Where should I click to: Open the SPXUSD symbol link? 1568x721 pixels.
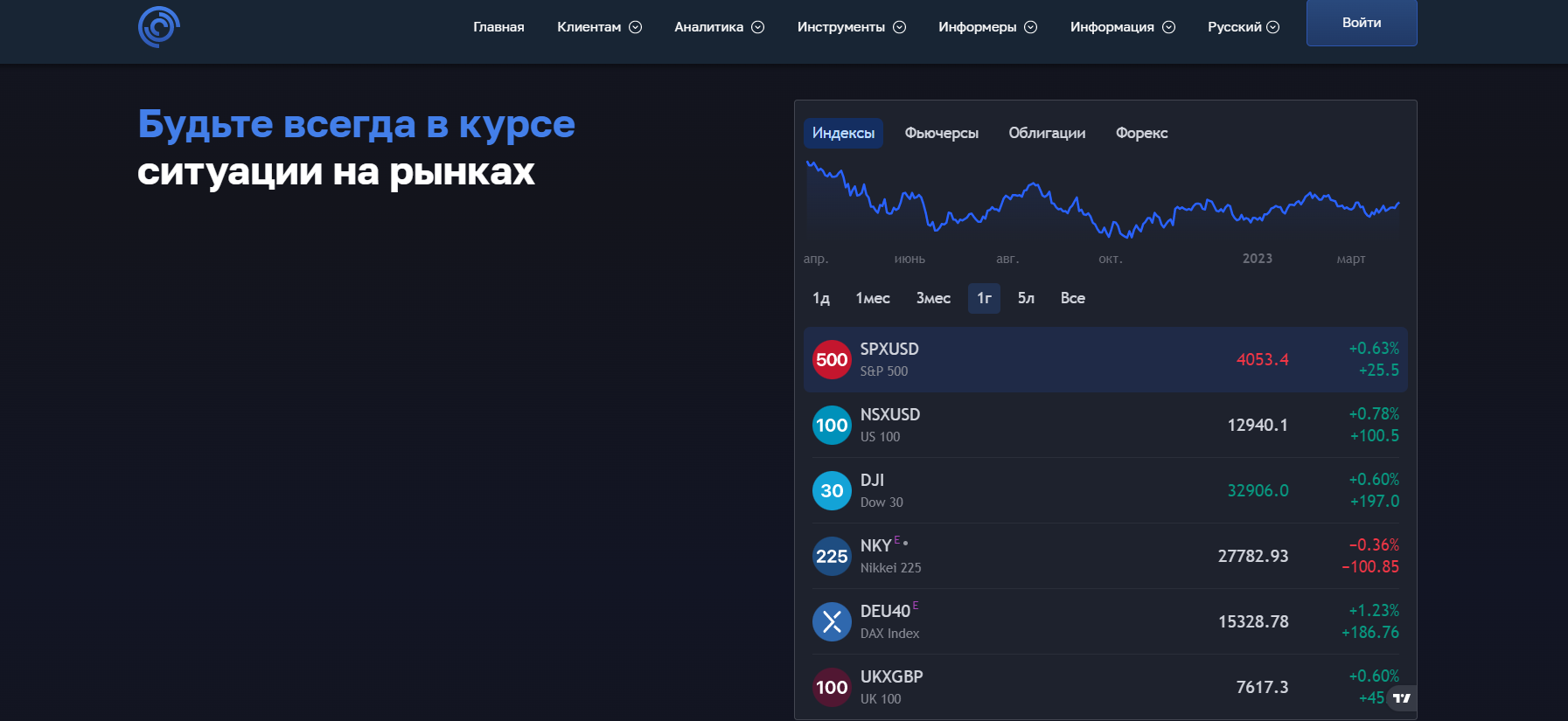[889, 349]
